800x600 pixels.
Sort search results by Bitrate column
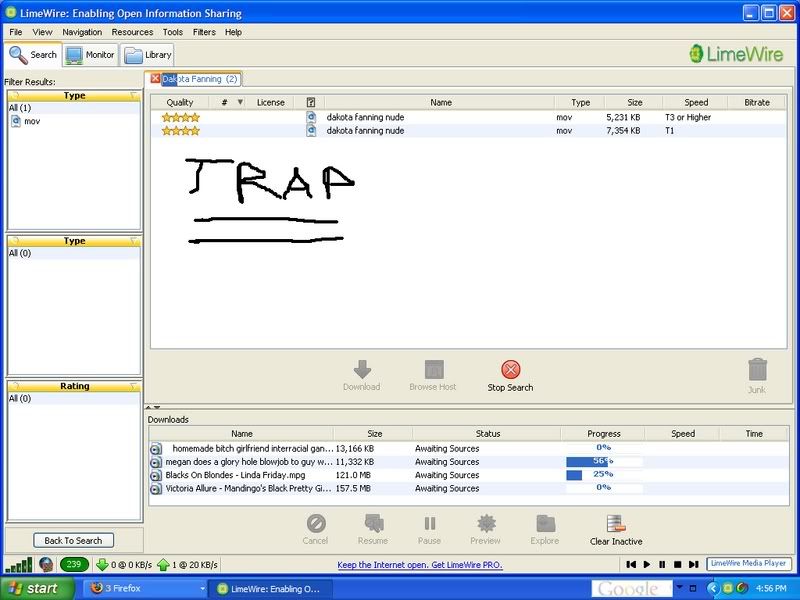pyautogui.click(x=757, y=103)
